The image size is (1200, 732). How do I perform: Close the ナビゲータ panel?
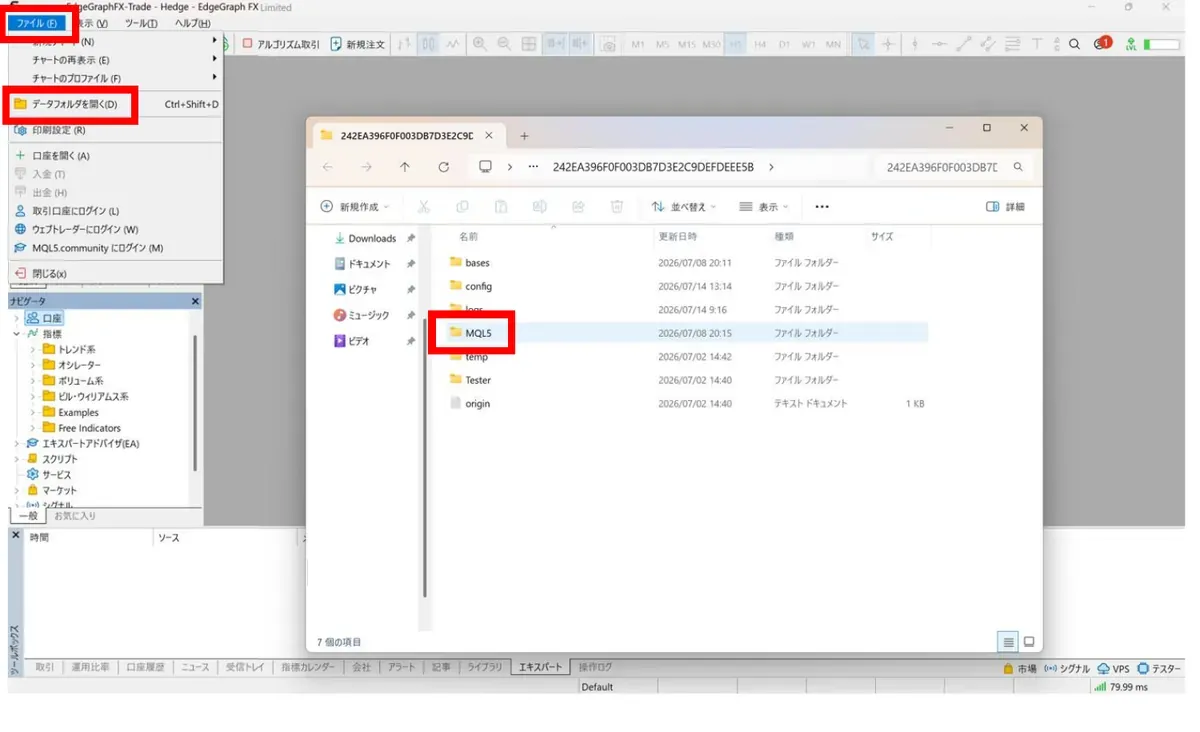point(195,301)
